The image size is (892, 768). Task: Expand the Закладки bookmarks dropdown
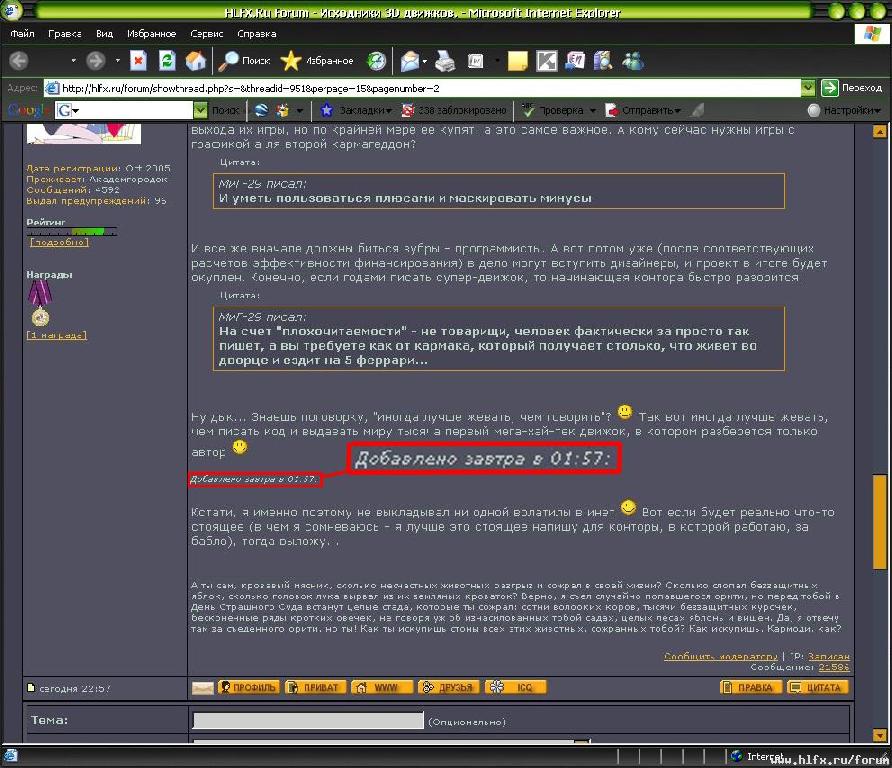(x=360, y=110)
